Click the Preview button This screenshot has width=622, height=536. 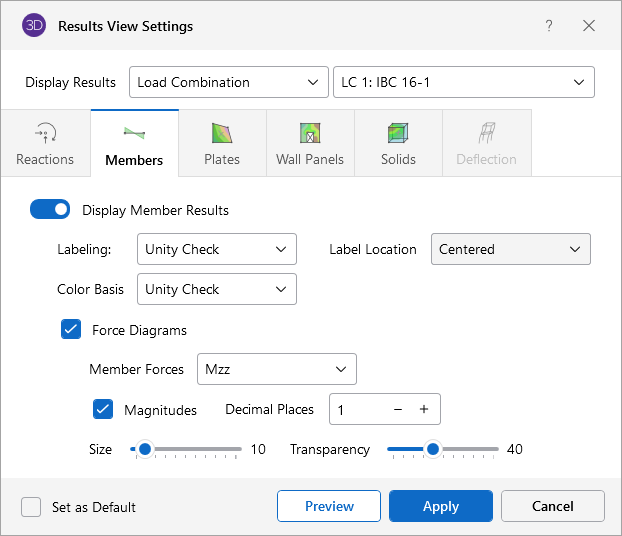pos(329,506)
